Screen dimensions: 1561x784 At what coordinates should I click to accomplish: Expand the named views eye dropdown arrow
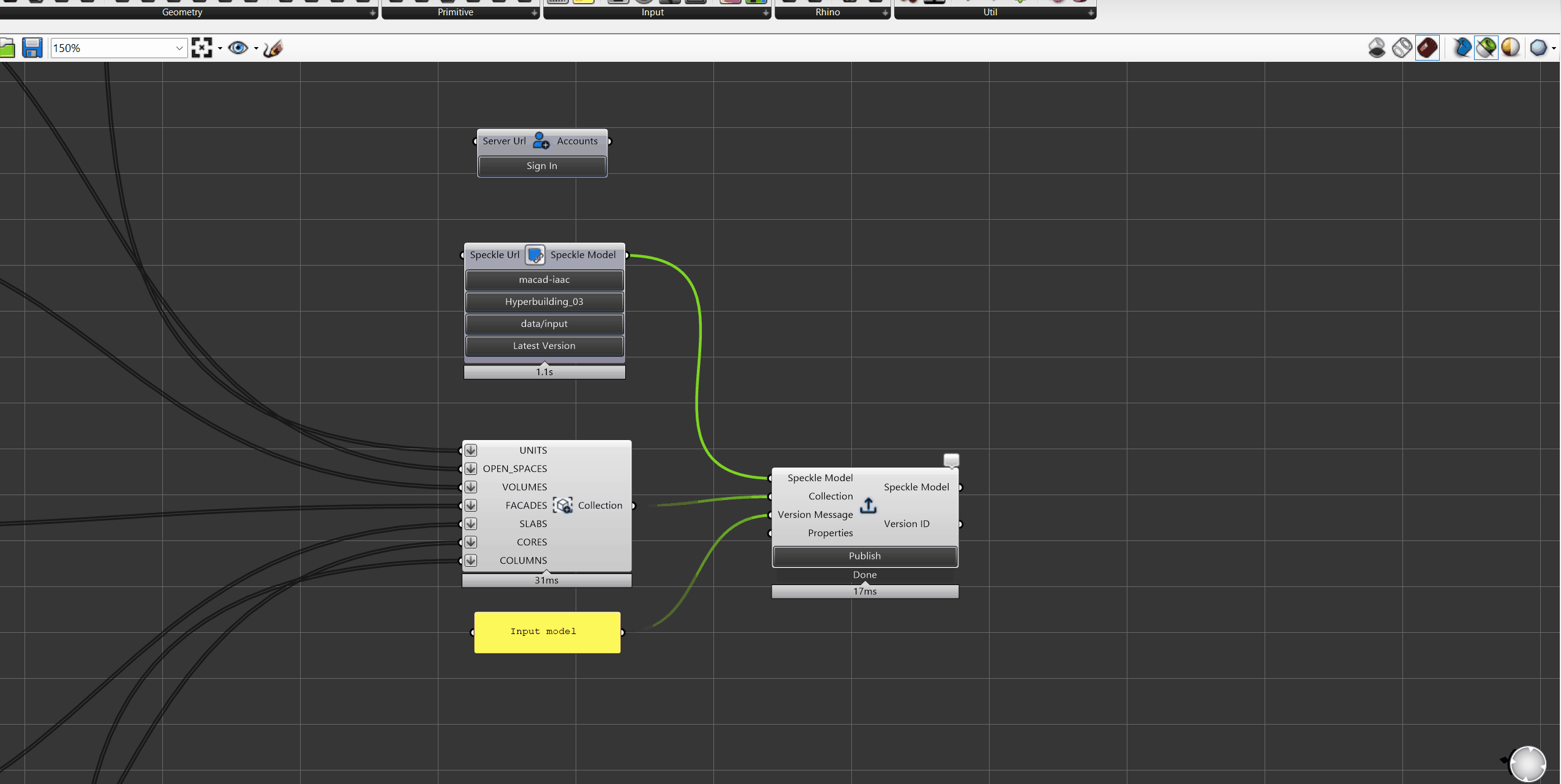[x=256, y=48]
